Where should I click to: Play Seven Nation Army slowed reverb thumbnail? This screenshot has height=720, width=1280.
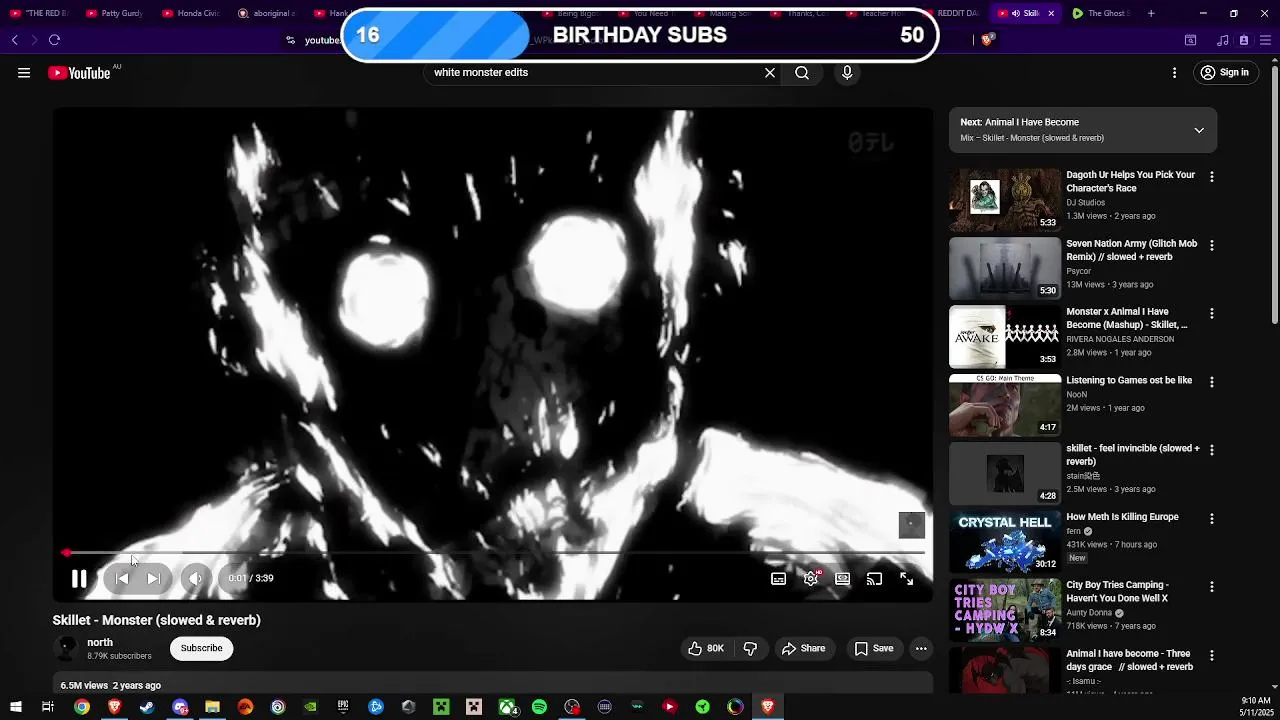tap(1005, 268)
